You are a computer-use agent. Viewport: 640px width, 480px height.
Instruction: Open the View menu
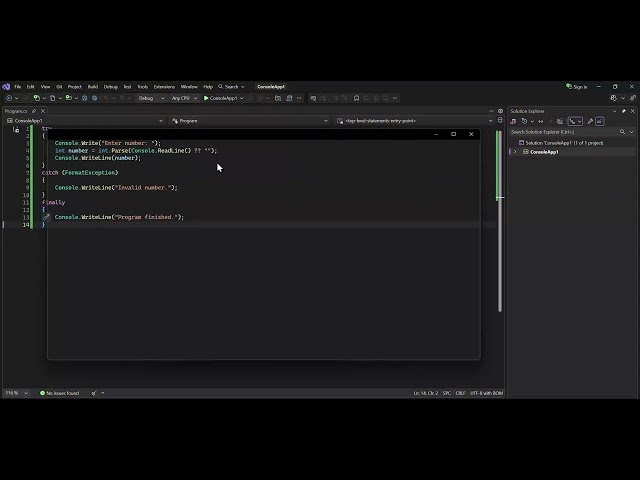pyautogui.click(x=45, y=87)
